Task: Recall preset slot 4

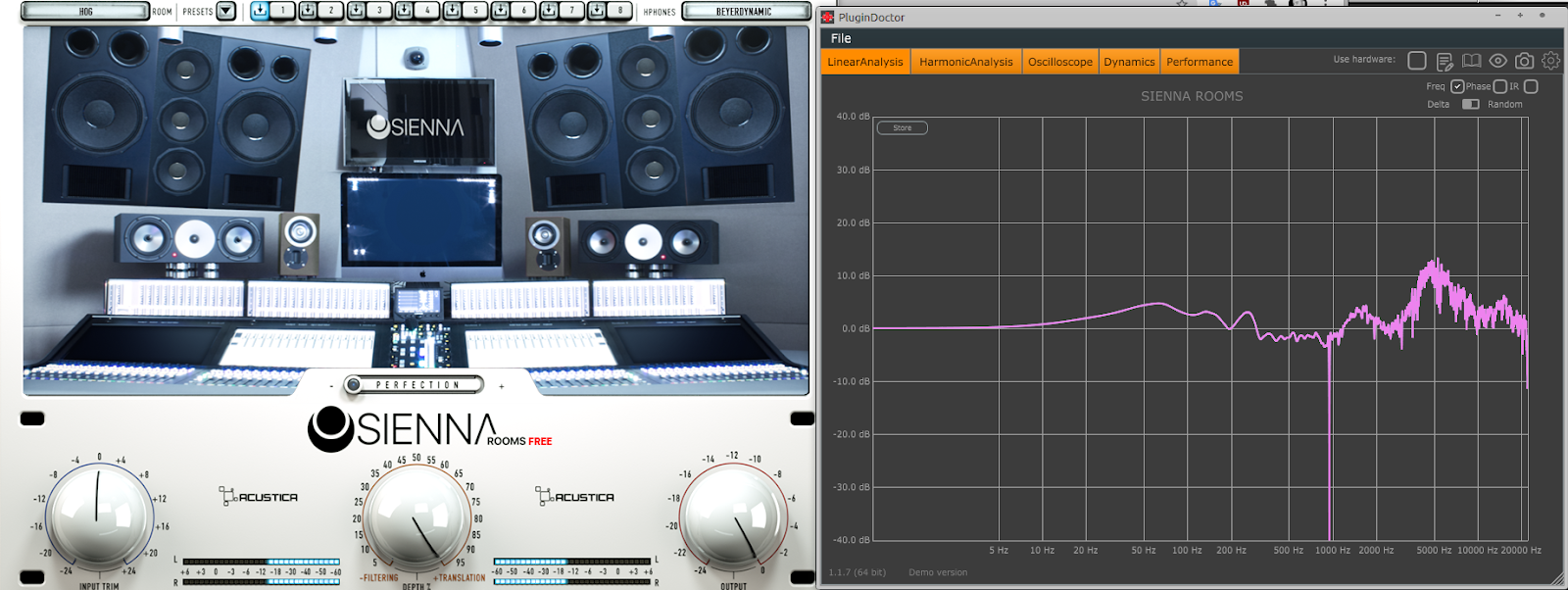Action: [427, 11]
